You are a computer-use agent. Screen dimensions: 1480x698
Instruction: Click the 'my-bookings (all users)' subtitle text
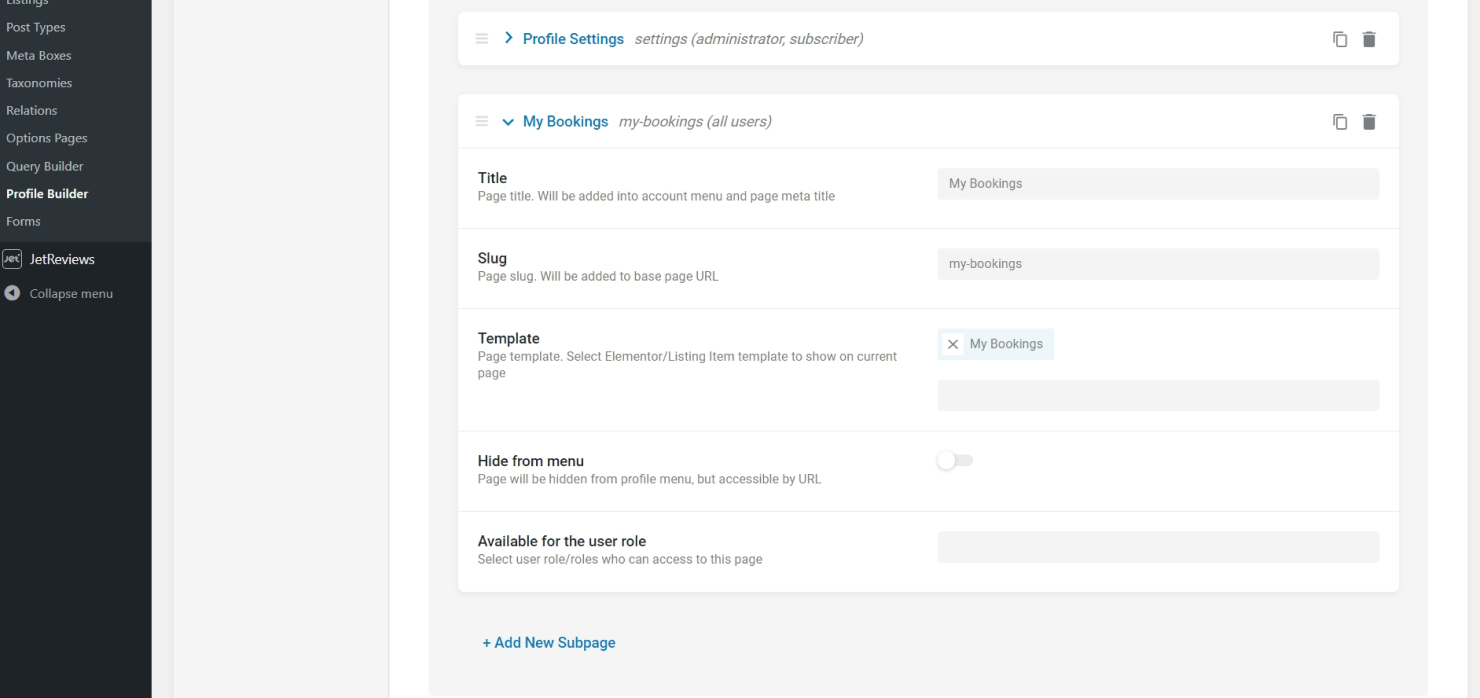695,122
